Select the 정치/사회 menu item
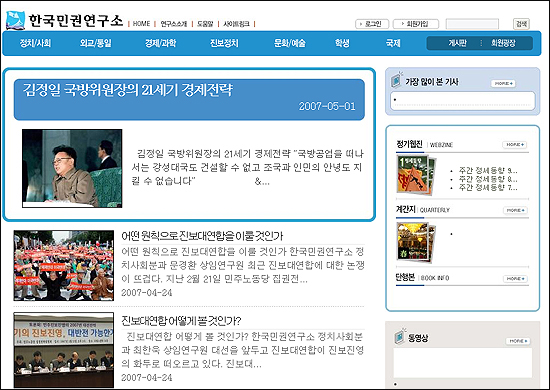 tap(35, 43)
